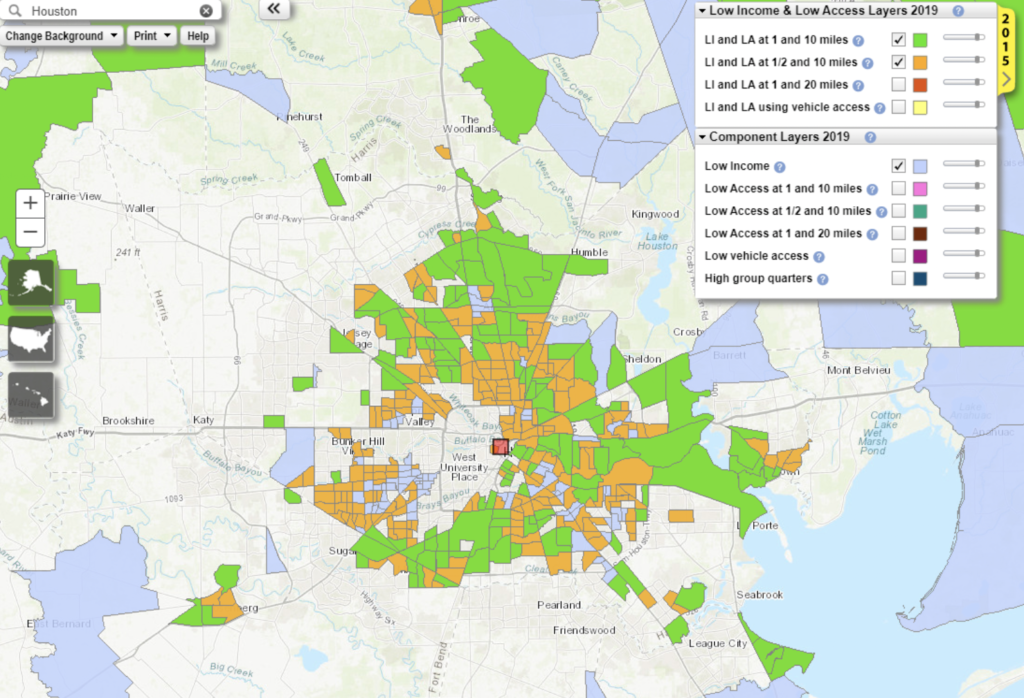Click the Houston search field
This screenshot has height=698, width=1024.
click(x=110, y=11)
